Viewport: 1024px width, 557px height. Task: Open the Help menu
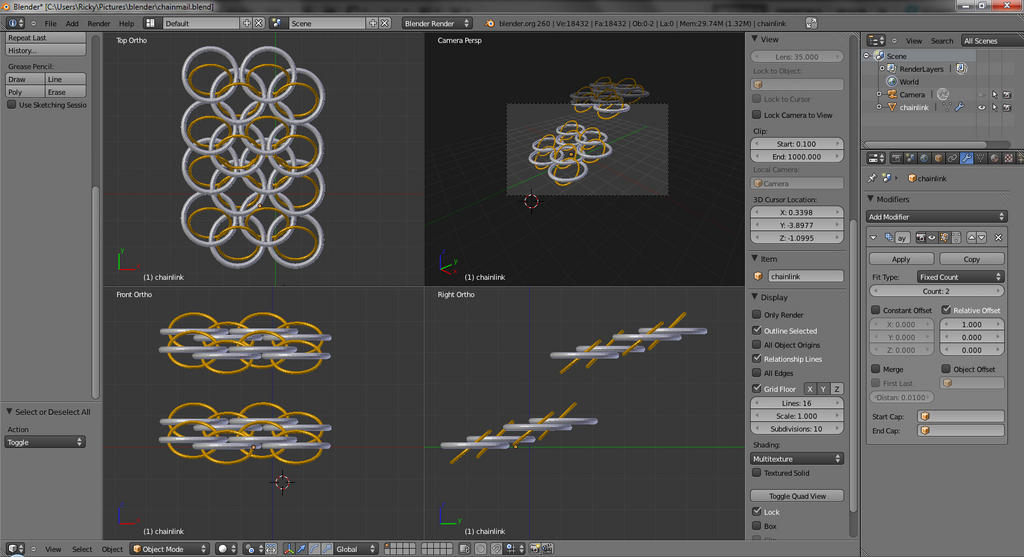(x=126, y=23)
